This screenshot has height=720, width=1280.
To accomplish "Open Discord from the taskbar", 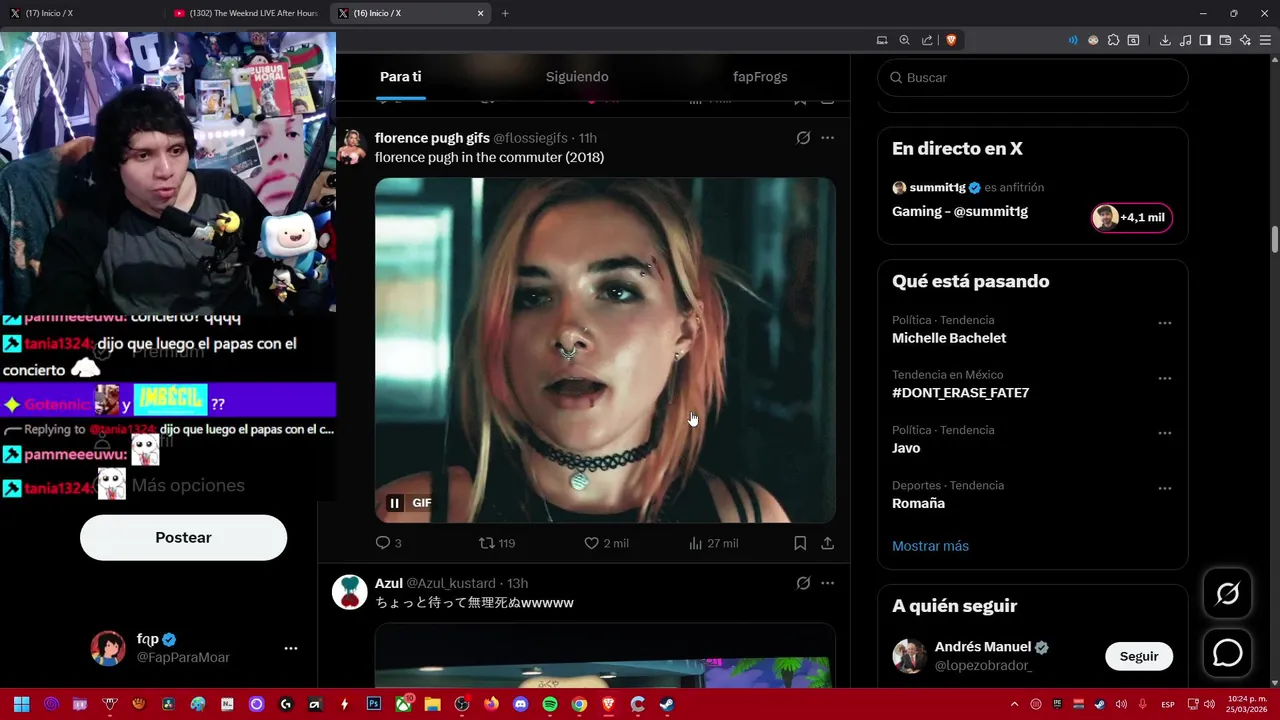I will click(520, 704).
